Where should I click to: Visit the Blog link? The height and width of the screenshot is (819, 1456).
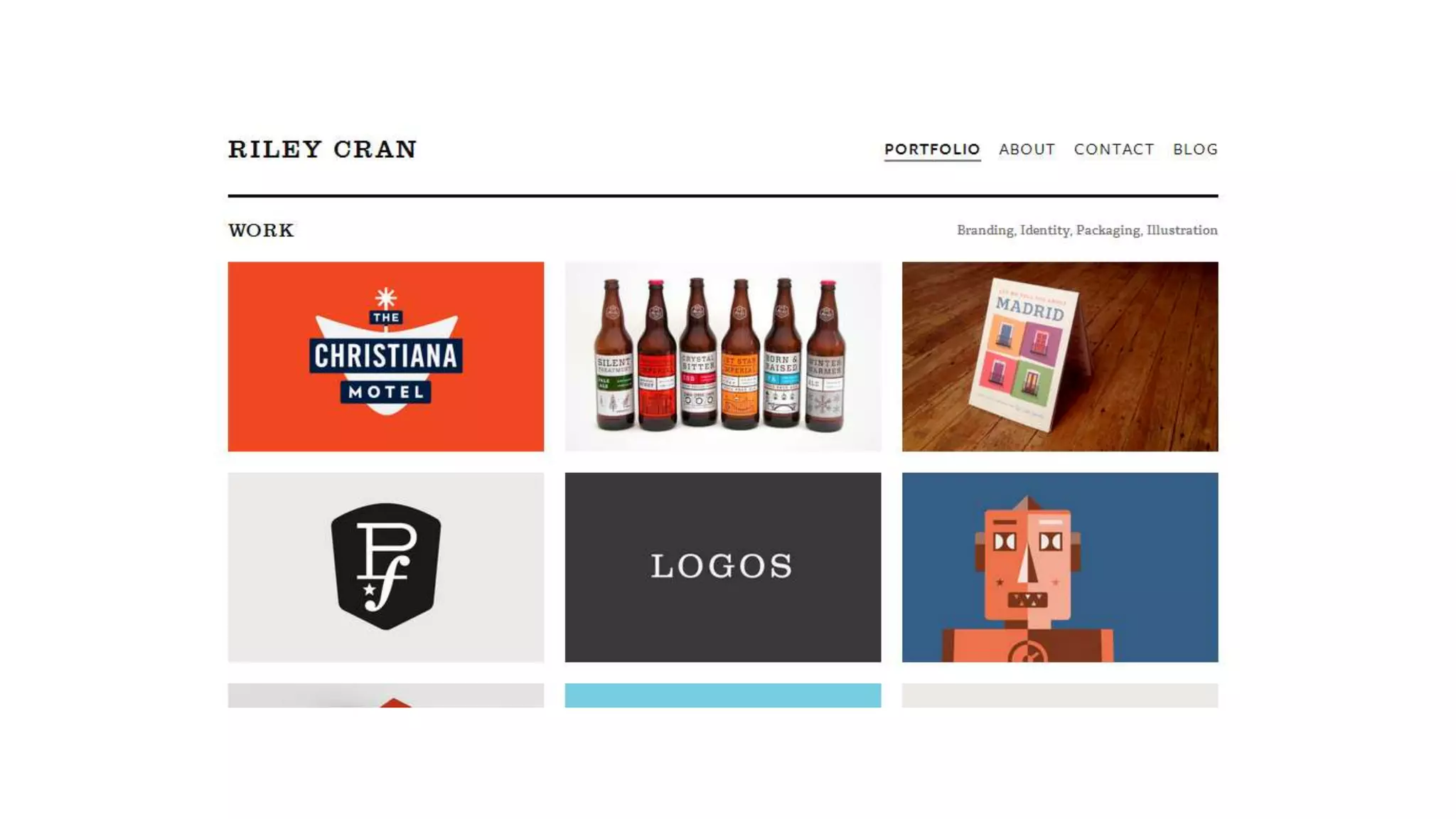click(1195, 149)
